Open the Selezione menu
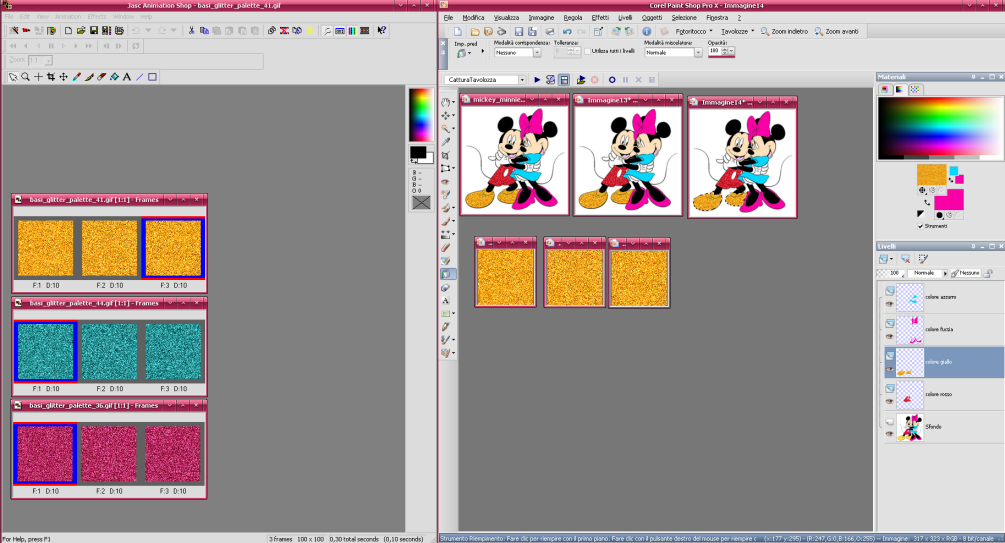The width and height of the screenshot is (1005, 543). click(x=684, y=17)
